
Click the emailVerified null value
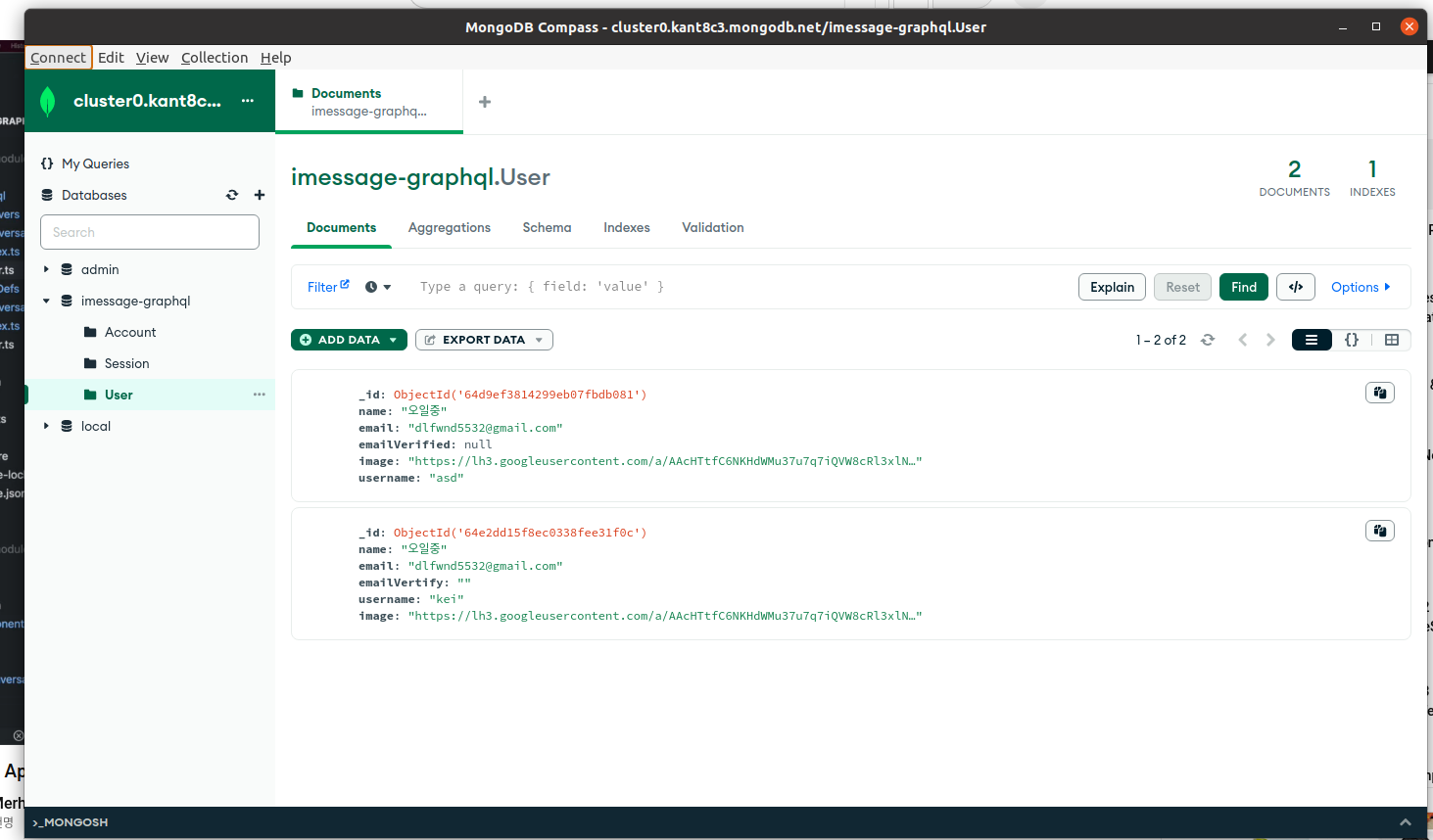click(478, 444)
